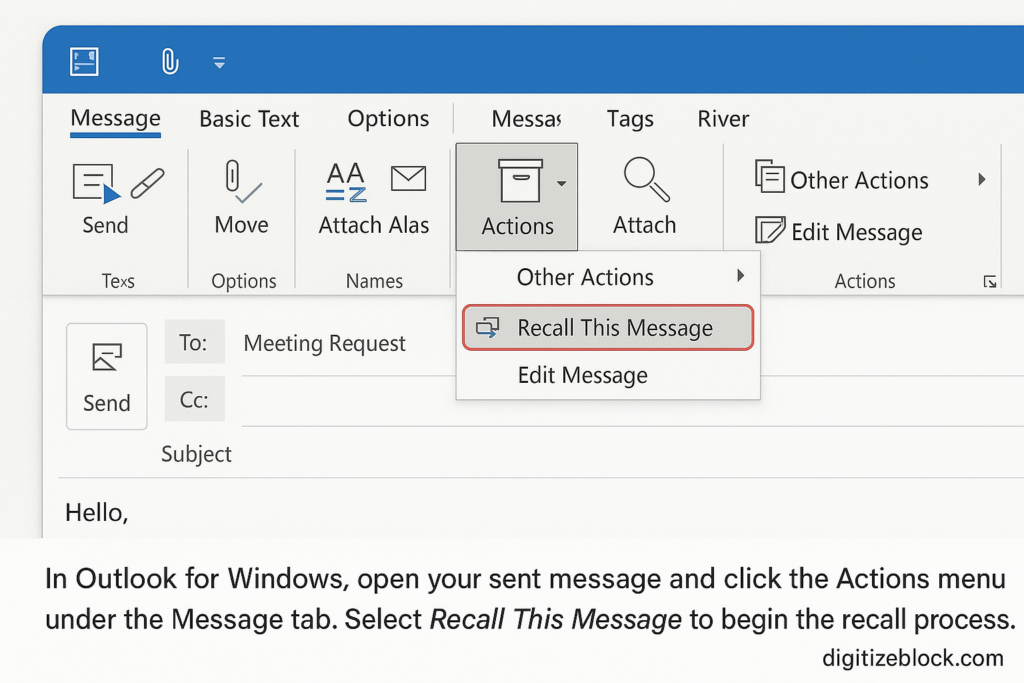Click the digitizeblock.com text
Screen dimensions: 1024x683
912,658
